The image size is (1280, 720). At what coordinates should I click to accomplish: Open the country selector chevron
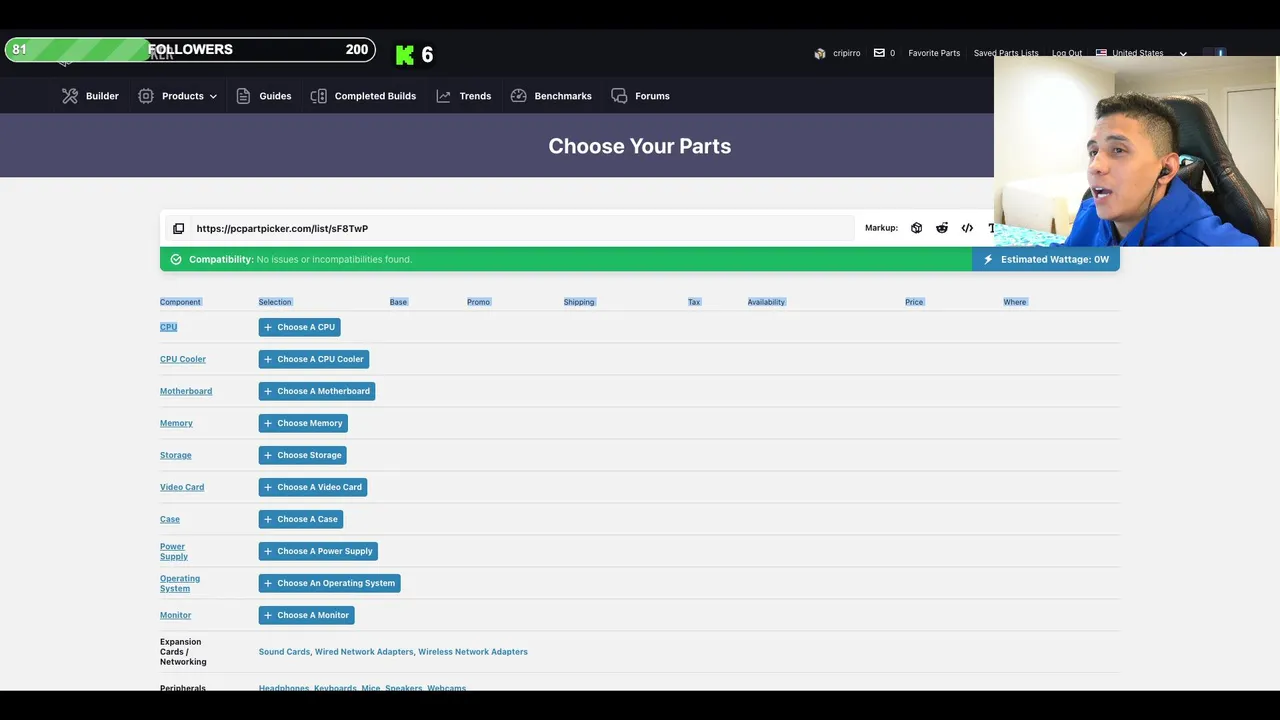tap(1183, 53)
